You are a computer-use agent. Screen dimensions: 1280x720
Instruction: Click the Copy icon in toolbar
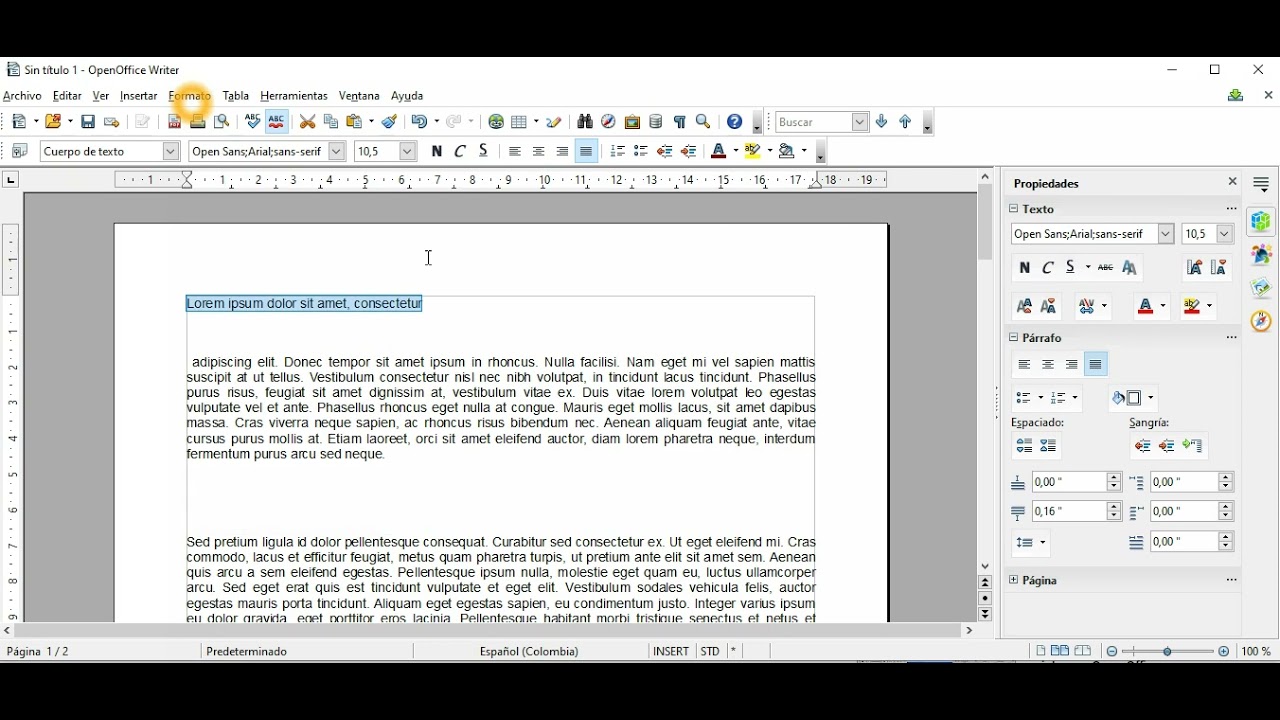coord(331,122)
